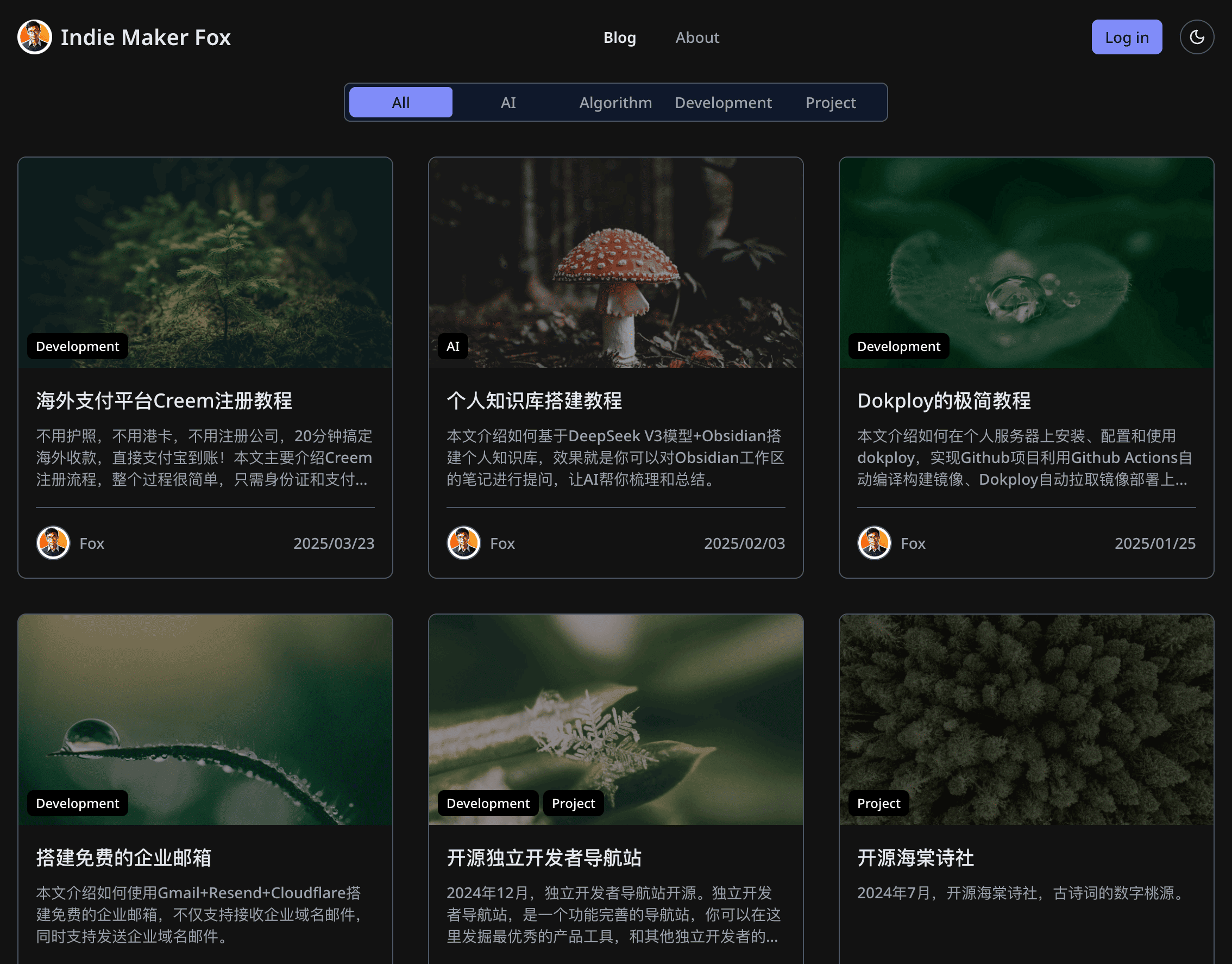The image size is (1232, 964).
Task: Open the 开源独立开发者导航站 article
Action: 543,857
